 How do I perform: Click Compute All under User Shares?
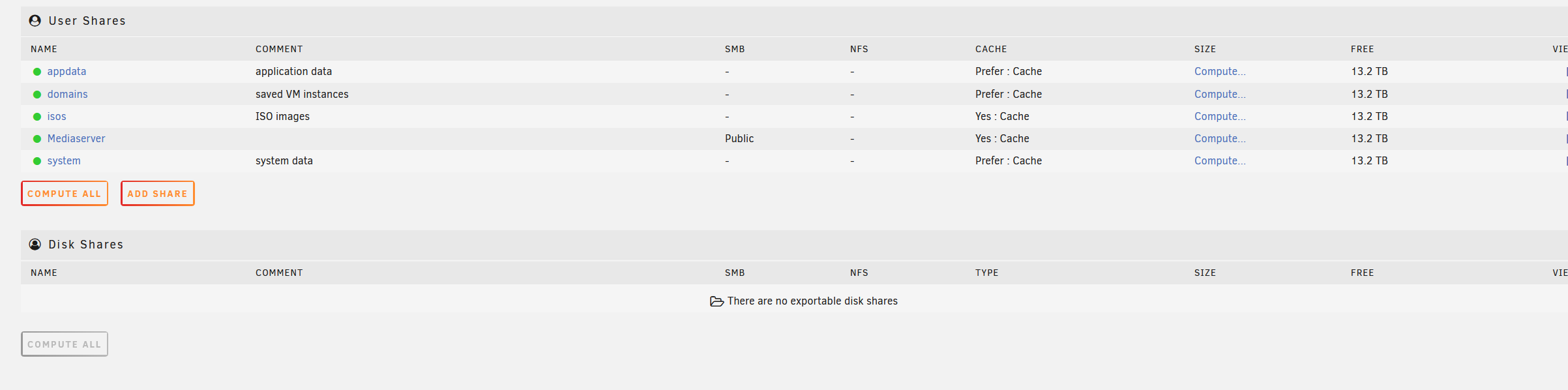(x=65, y=194)
